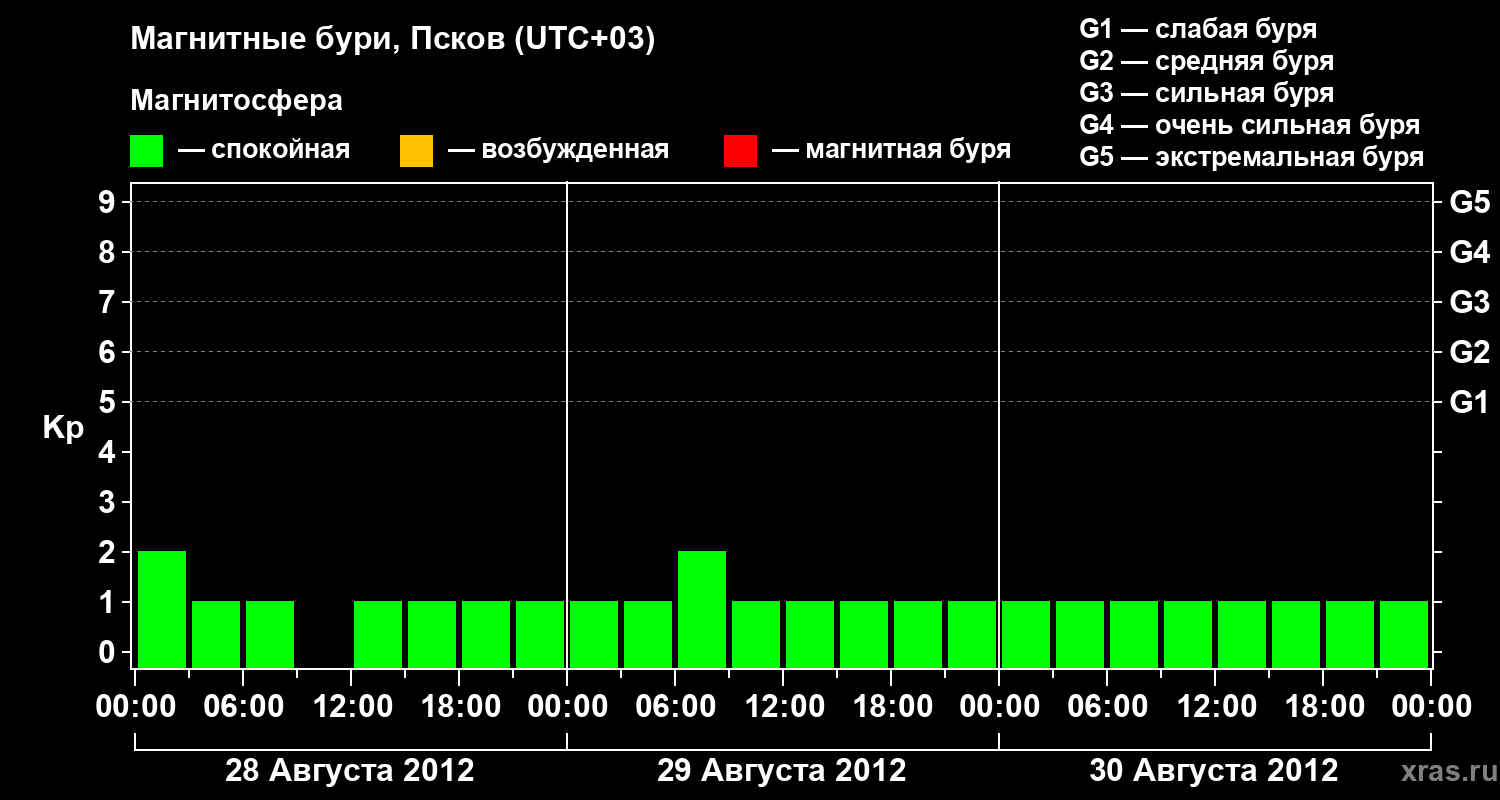Click the '18:00' time label under 30 August
Screen dimensions: 1500x800
1323,706
